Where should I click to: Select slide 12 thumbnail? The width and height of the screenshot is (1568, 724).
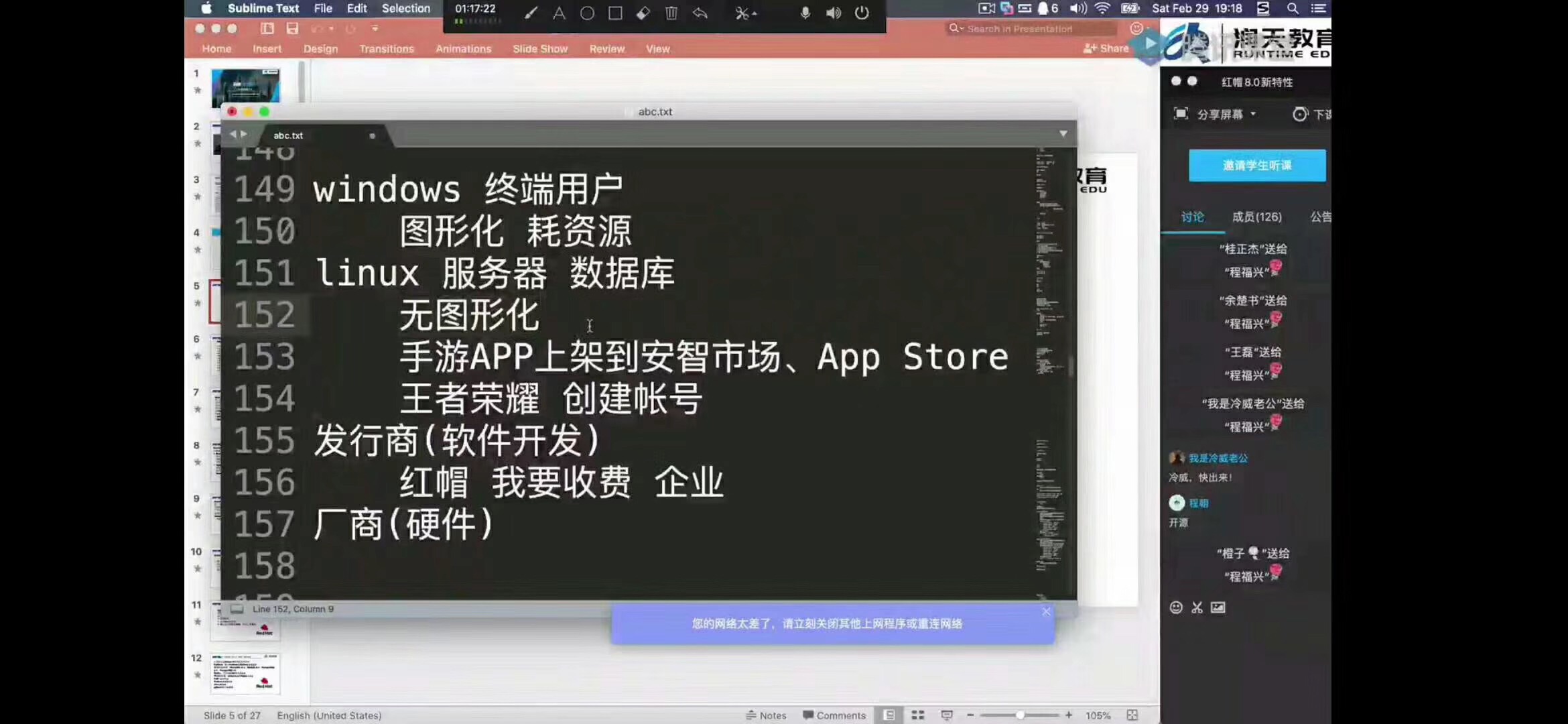[x=245, y=673]
